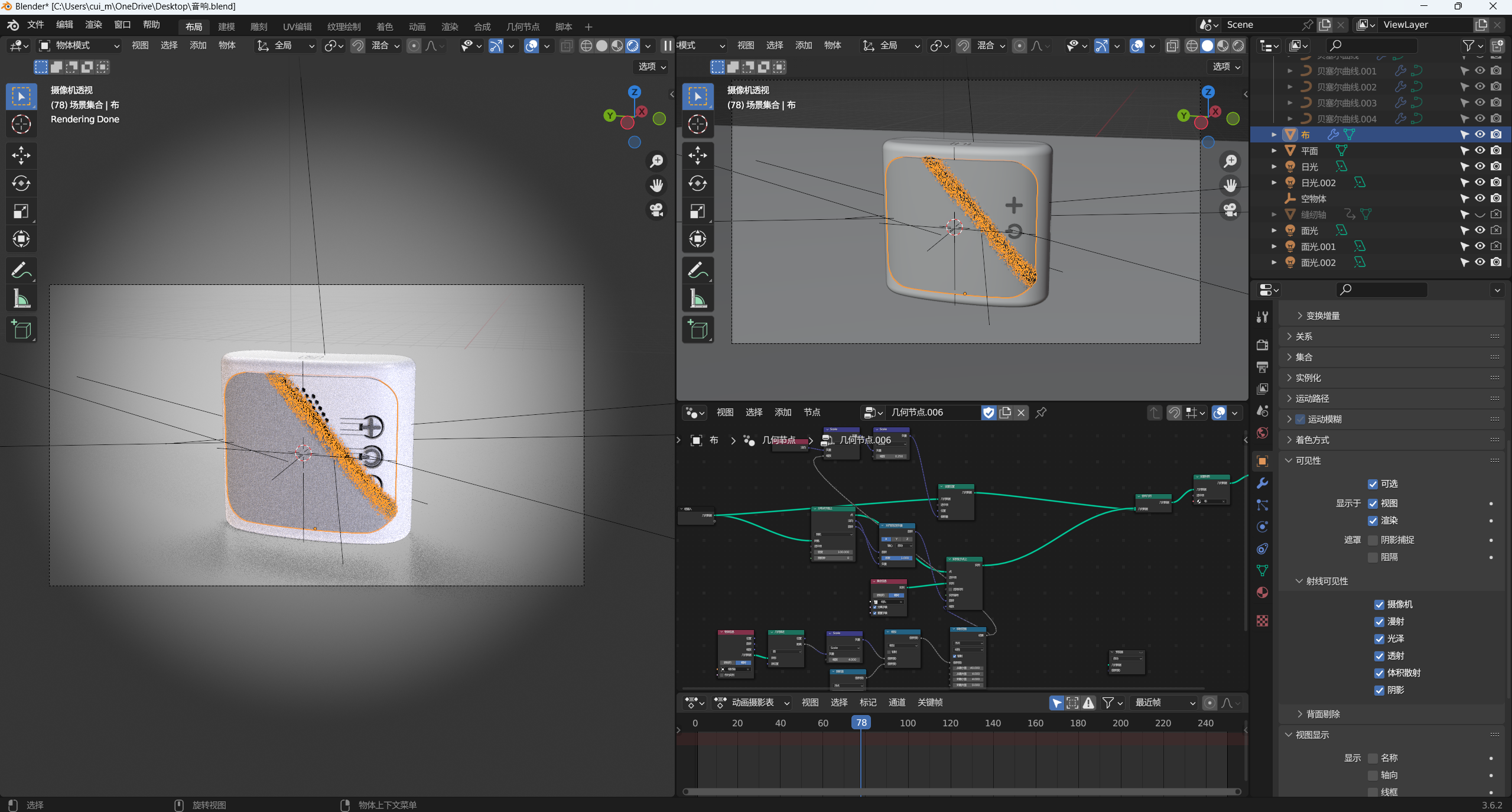Select the Measure tool in left viewport
This screenshot has width=1512, height=812.
21,298
